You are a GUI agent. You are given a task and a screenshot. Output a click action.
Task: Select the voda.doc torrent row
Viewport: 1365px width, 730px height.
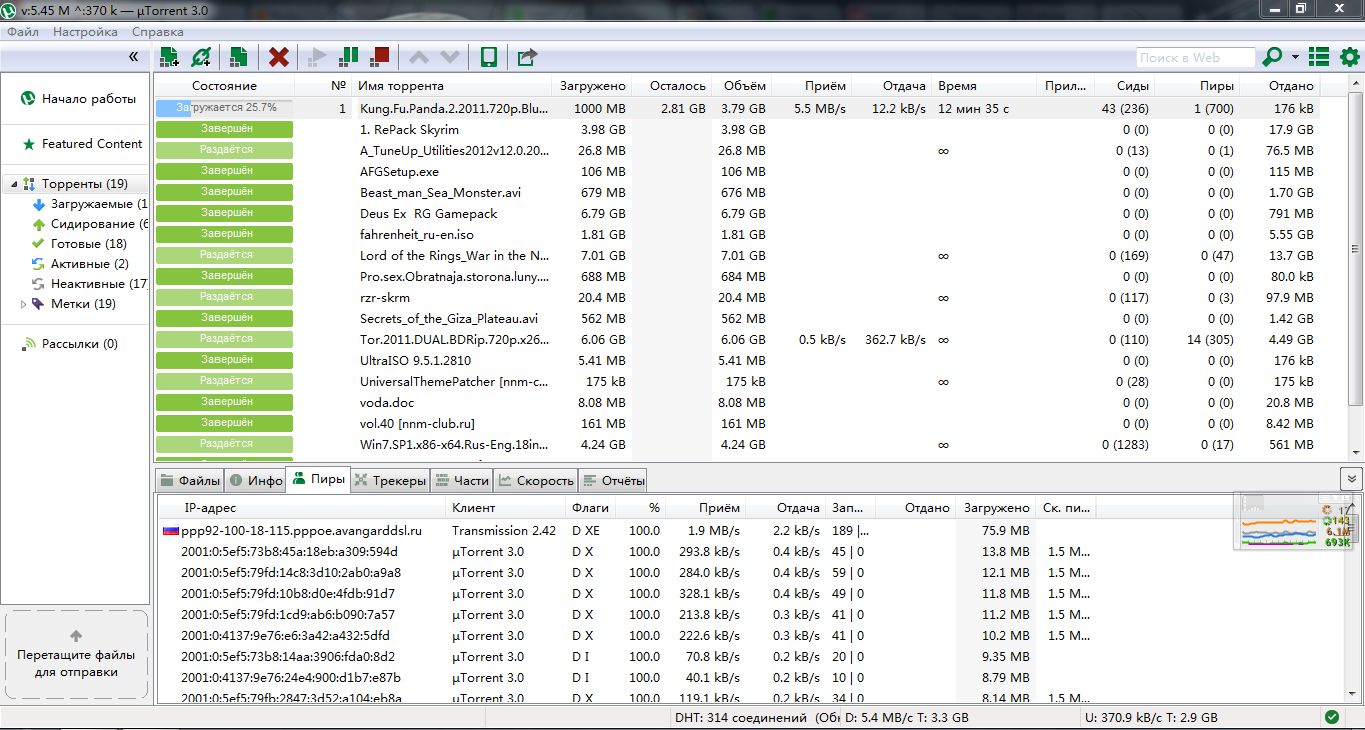pos(736,402)
